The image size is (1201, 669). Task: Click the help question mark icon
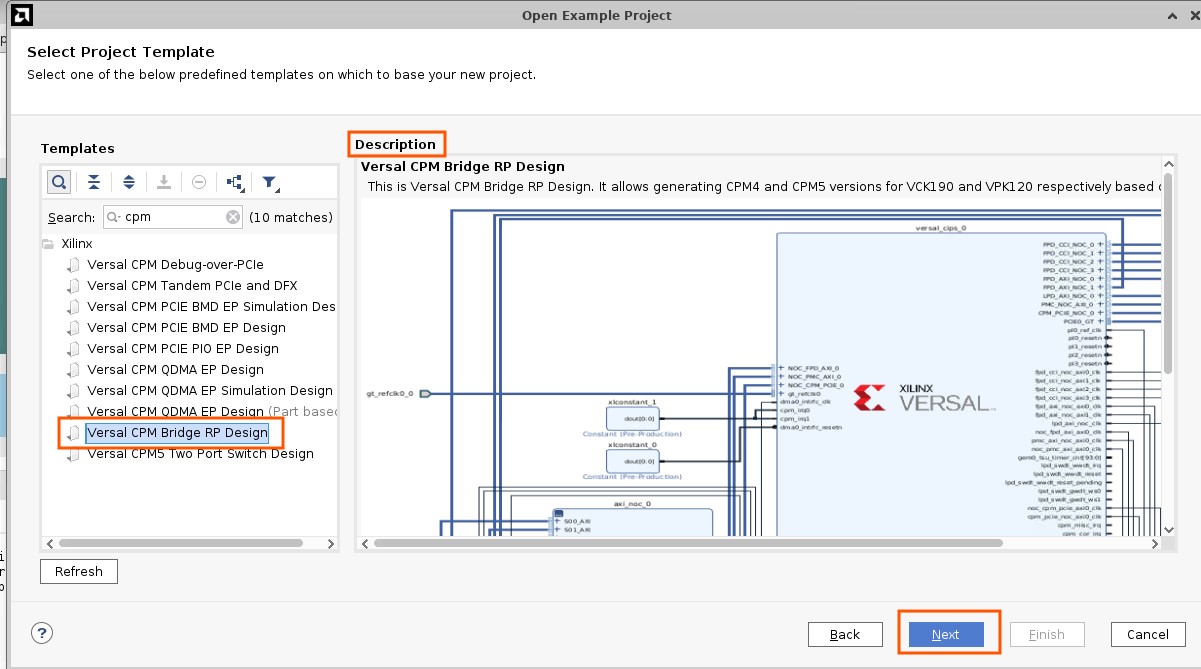[x=41, y=633]
